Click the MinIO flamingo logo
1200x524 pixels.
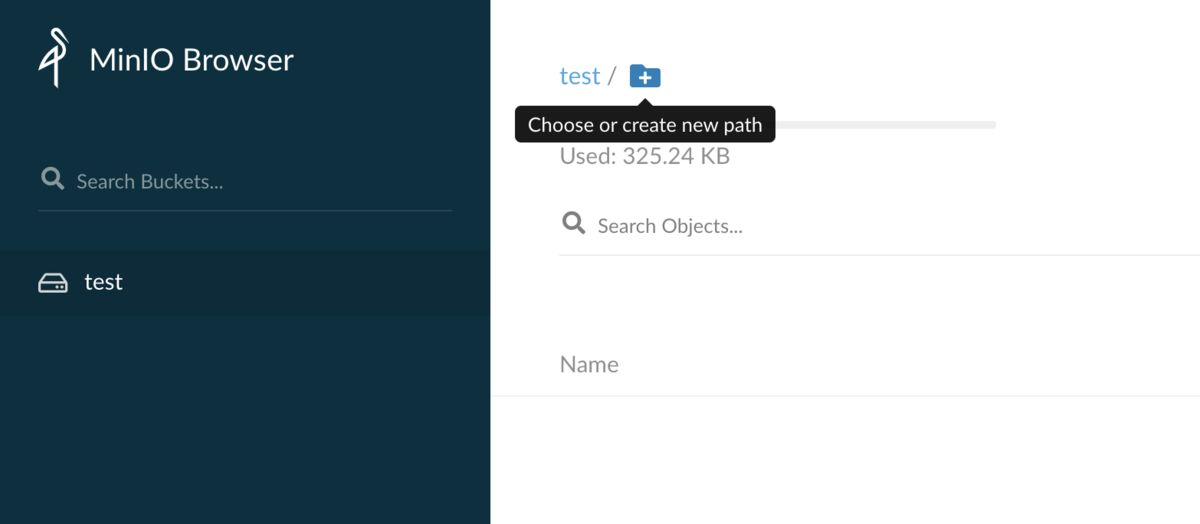53,58
